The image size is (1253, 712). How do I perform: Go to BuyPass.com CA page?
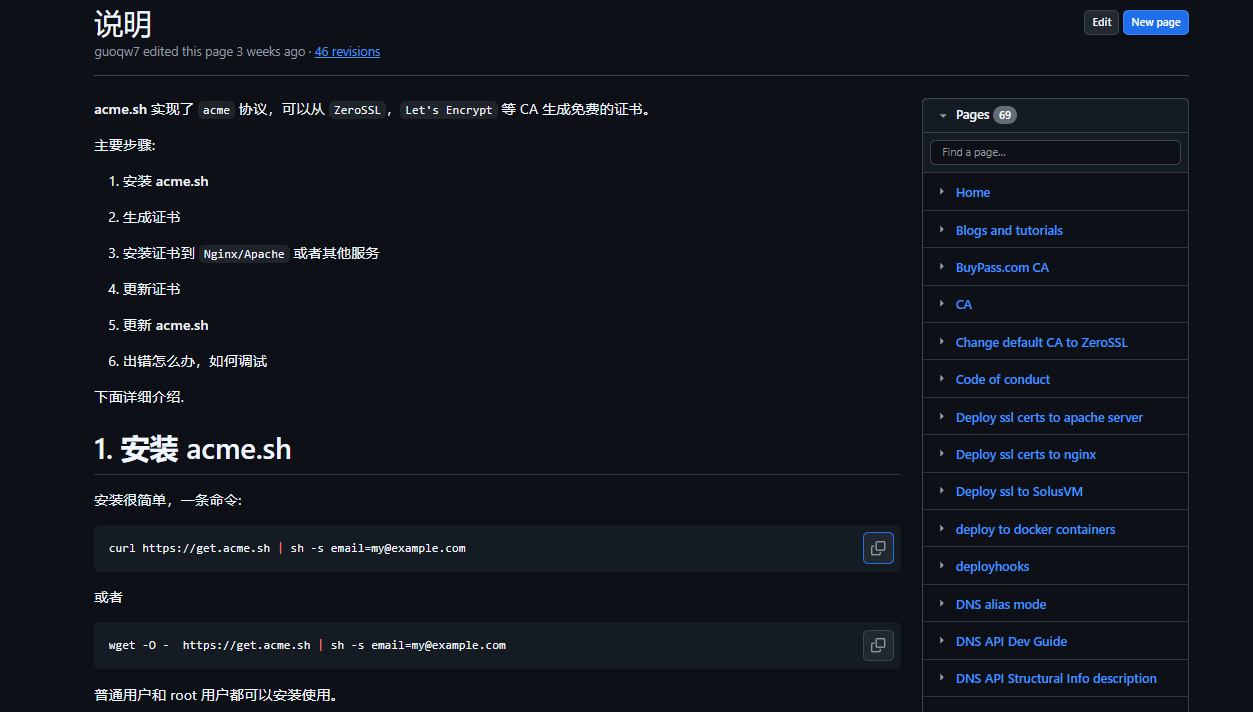(x=1002, y=268)
